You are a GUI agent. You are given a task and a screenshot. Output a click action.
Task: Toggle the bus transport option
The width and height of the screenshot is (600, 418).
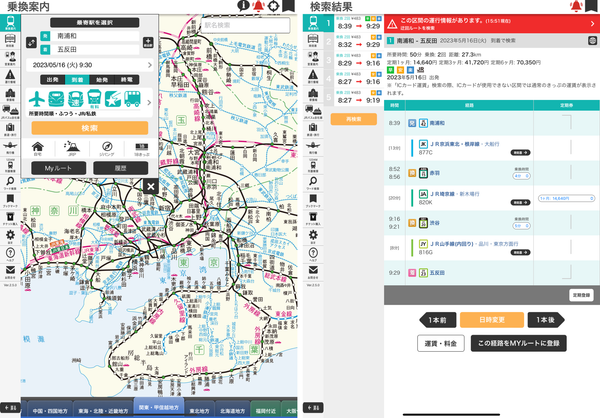[x=132, y=99]
